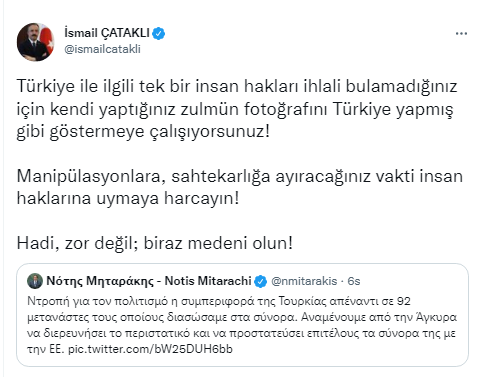
Task: Click the tweet paragraph starting "Türkiye ile ilgili"
Action: 237,109
